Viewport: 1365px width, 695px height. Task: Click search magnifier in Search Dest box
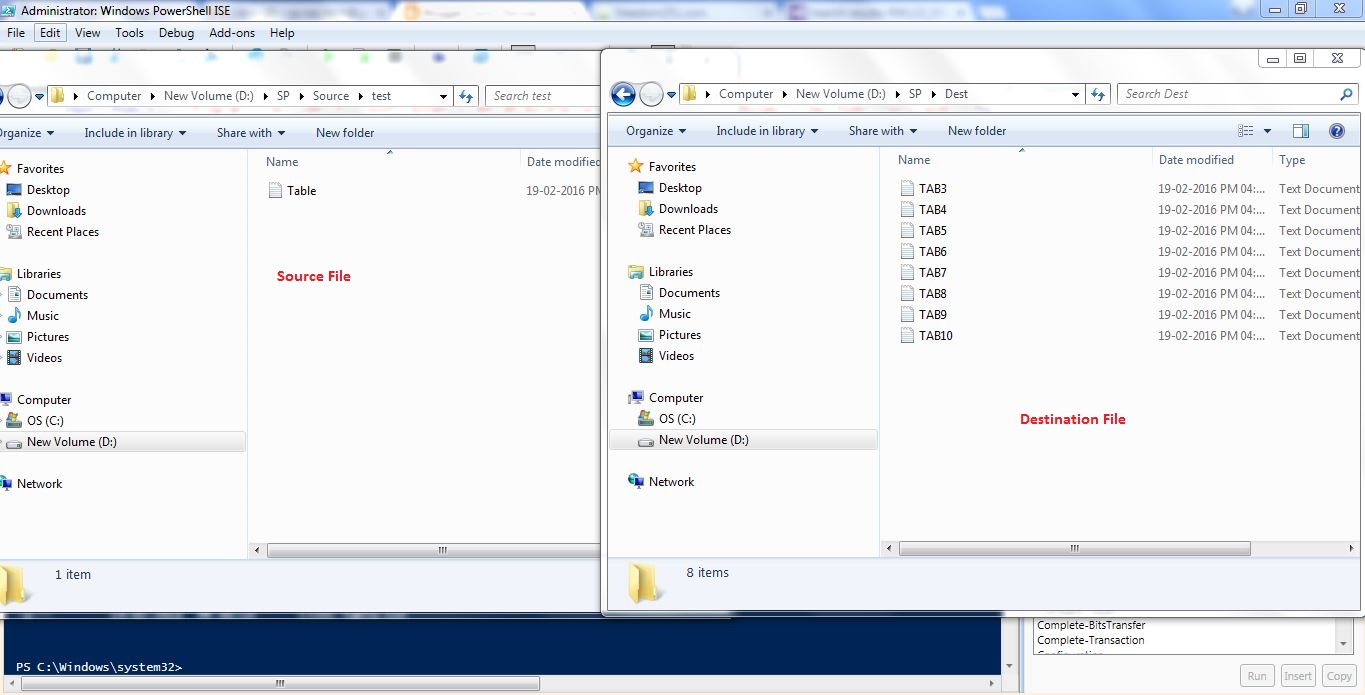click(1346, 94)
